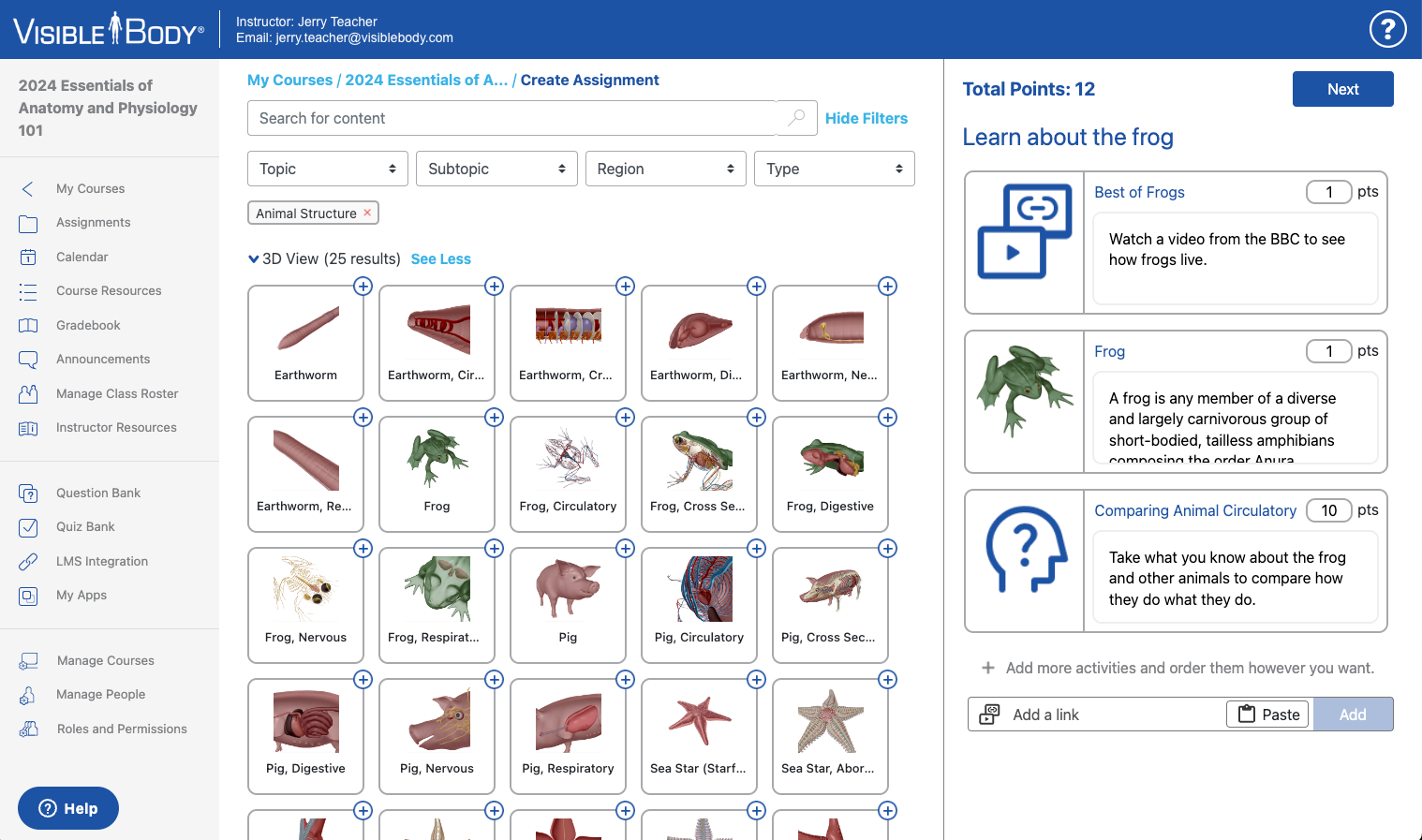Add the Pig model with its plus icon
This screenshot has height=840, width=1422.
(x=626, y=549)
